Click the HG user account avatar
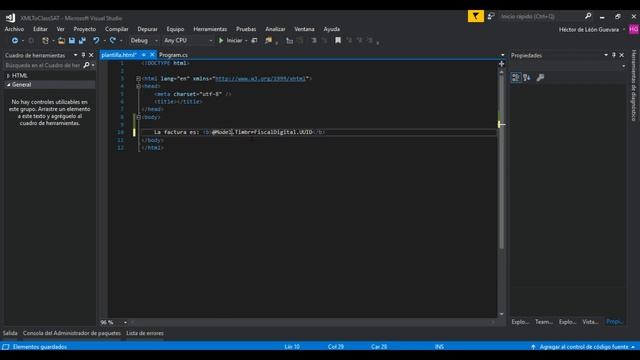Image resolution: width=640 pixels, height=360 pixels. click(634, 29)
